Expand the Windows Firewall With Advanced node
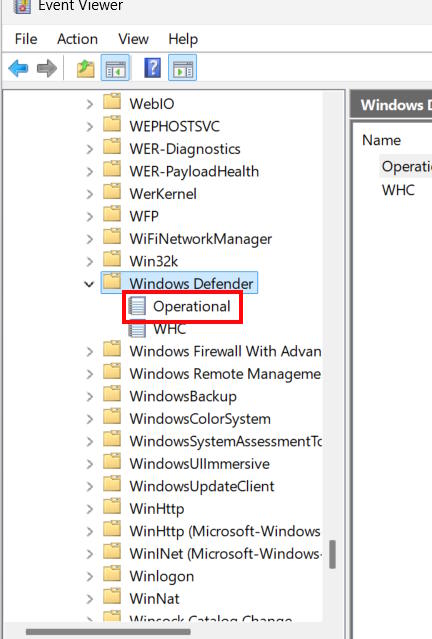 pyautogui.click(x=90, y=352)
